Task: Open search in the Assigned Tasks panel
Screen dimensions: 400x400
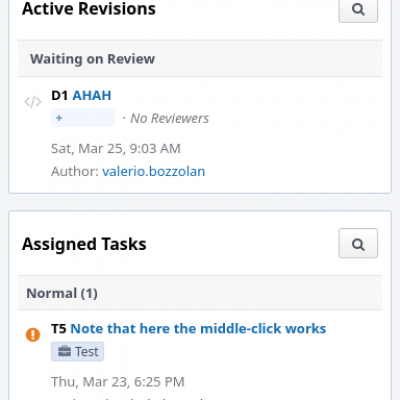Action: (358, 243)
